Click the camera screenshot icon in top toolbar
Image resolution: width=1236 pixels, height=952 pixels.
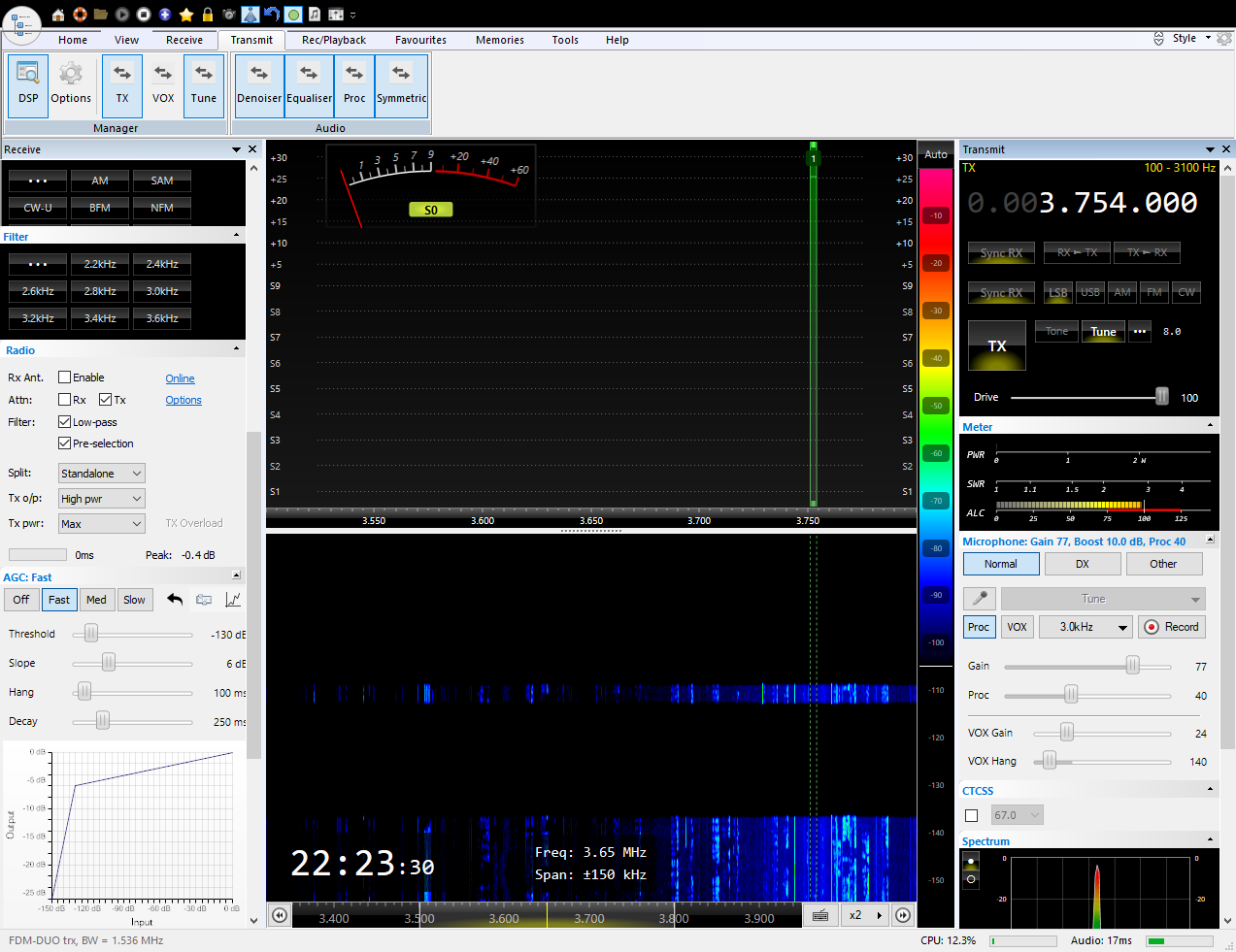pyautogui.click(x=229, y=15)
